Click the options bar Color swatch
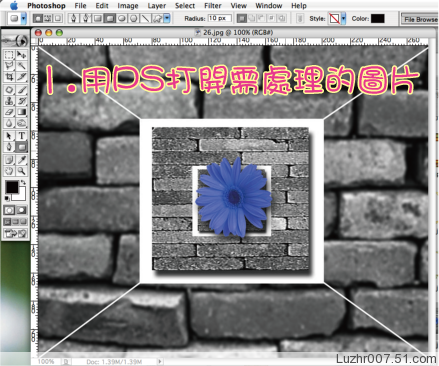 [x=378, y=19]
